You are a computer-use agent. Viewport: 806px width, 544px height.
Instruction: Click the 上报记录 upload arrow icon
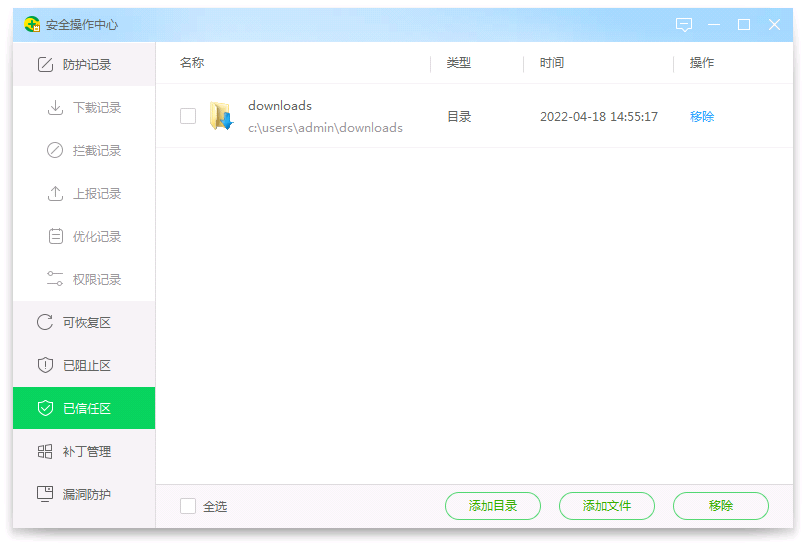(55, 193)
